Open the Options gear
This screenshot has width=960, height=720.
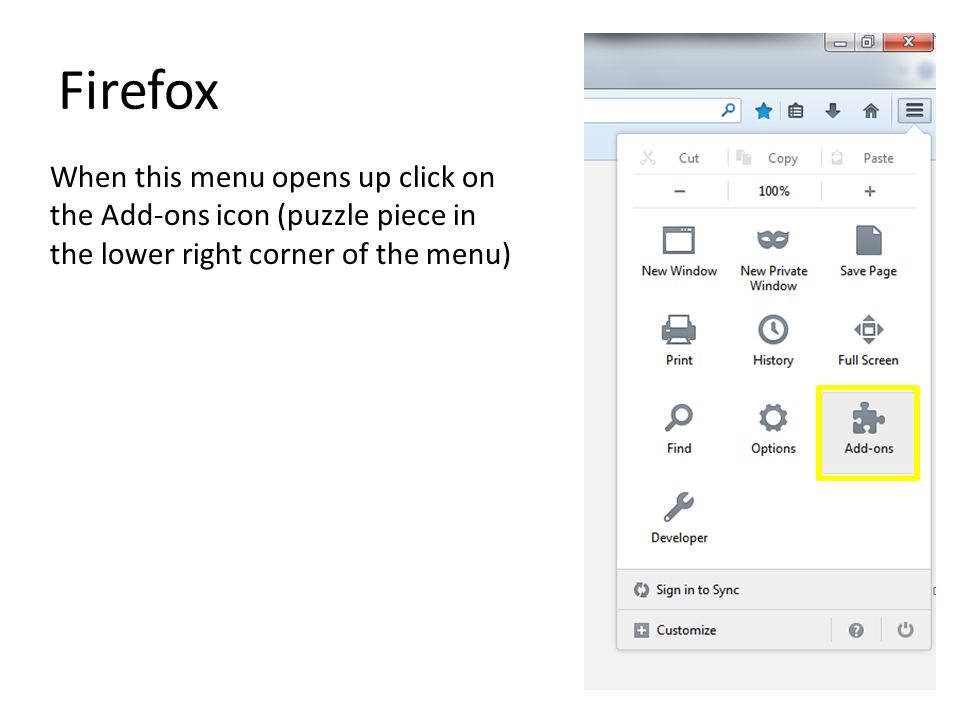pyautogui.click(x=773, y=429)
